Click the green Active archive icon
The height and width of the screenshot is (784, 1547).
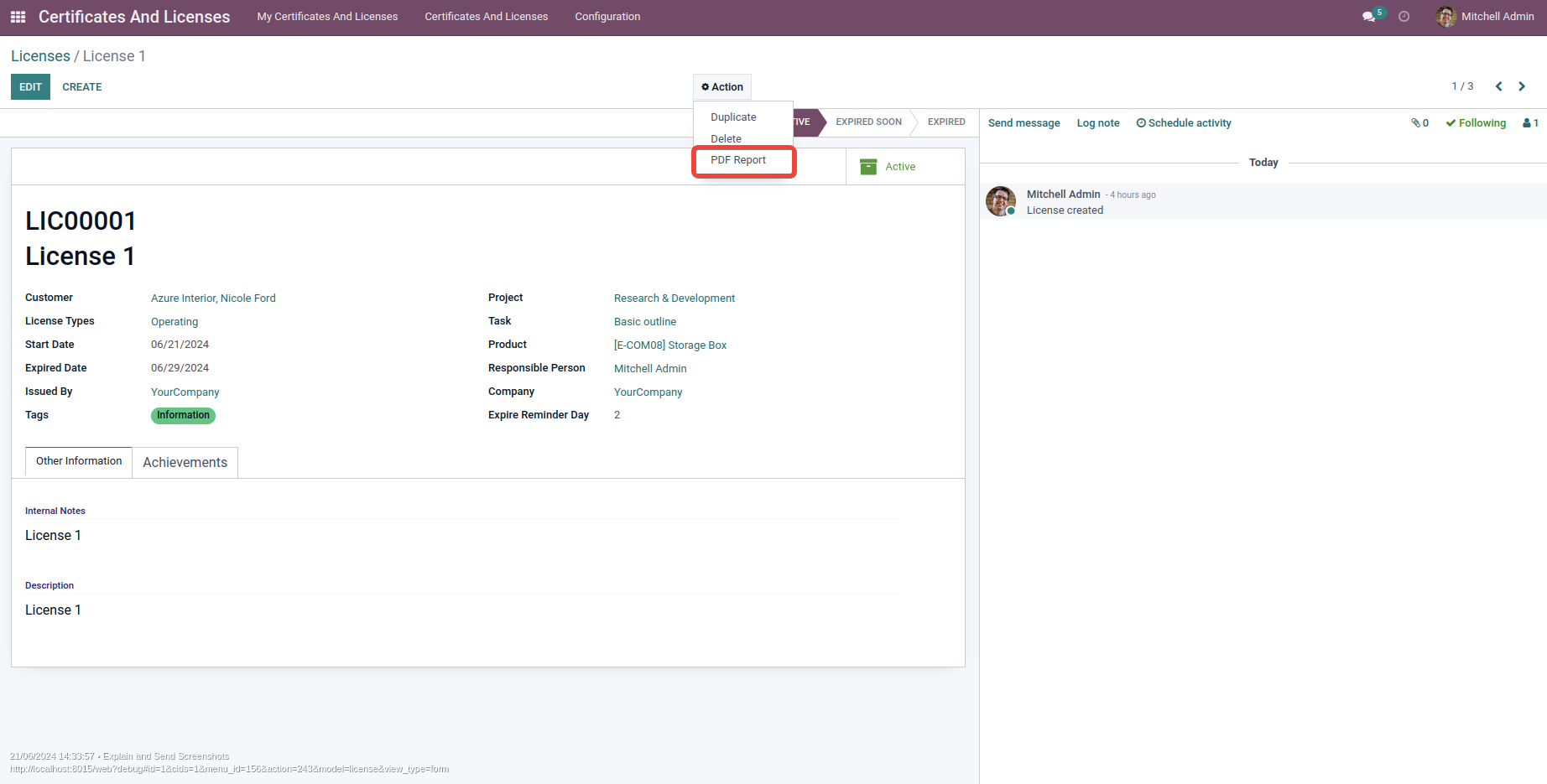click(x=868, y=167)
